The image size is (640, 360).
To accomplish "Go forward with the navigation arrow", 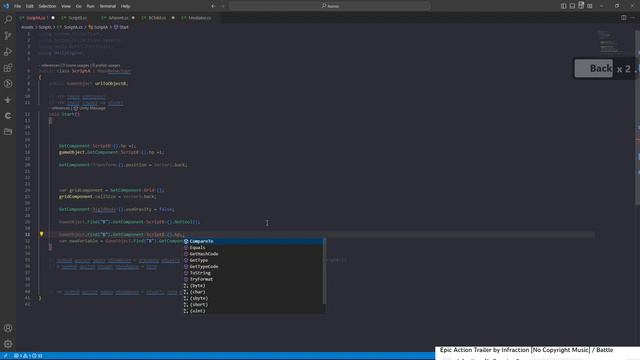I will pos(223,6).
